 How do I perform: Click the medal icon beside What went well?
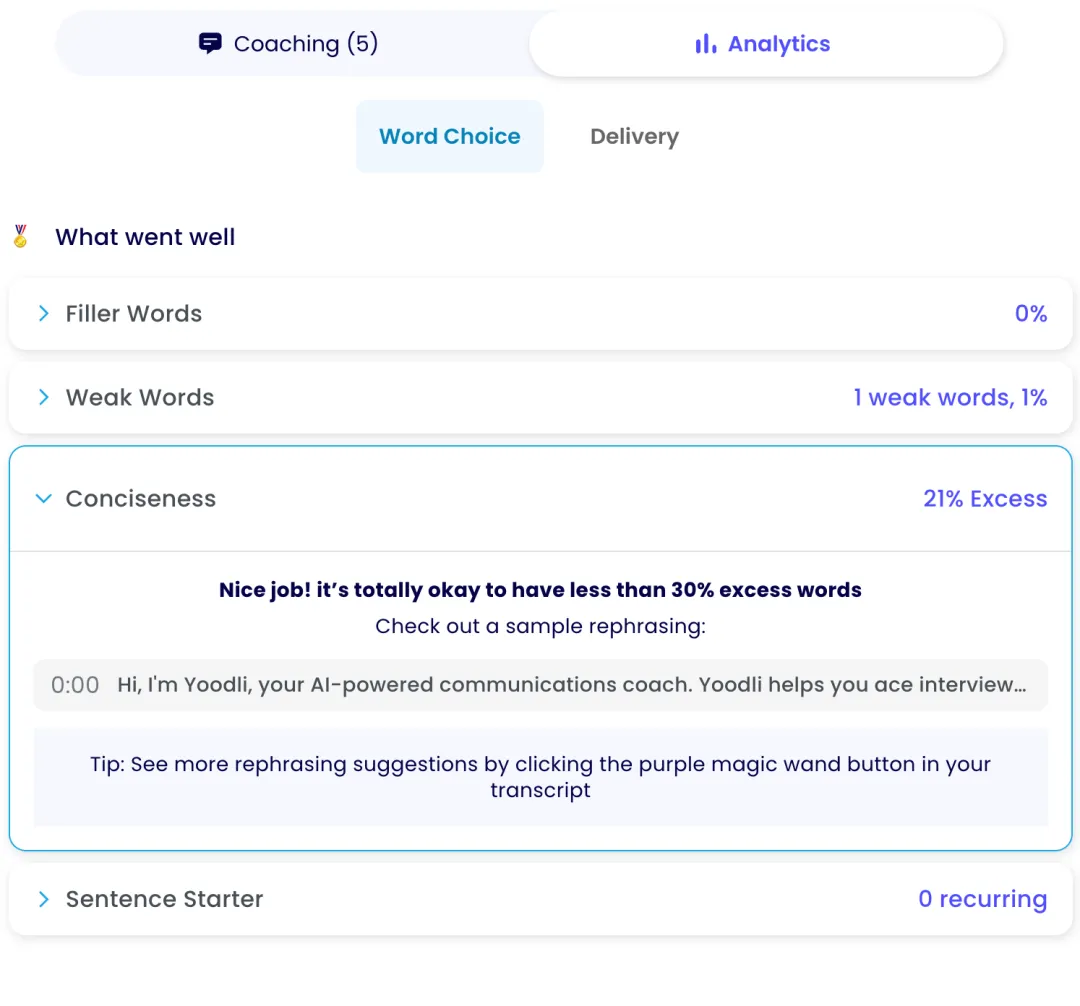pyautogui.click(x=21, y=236)
